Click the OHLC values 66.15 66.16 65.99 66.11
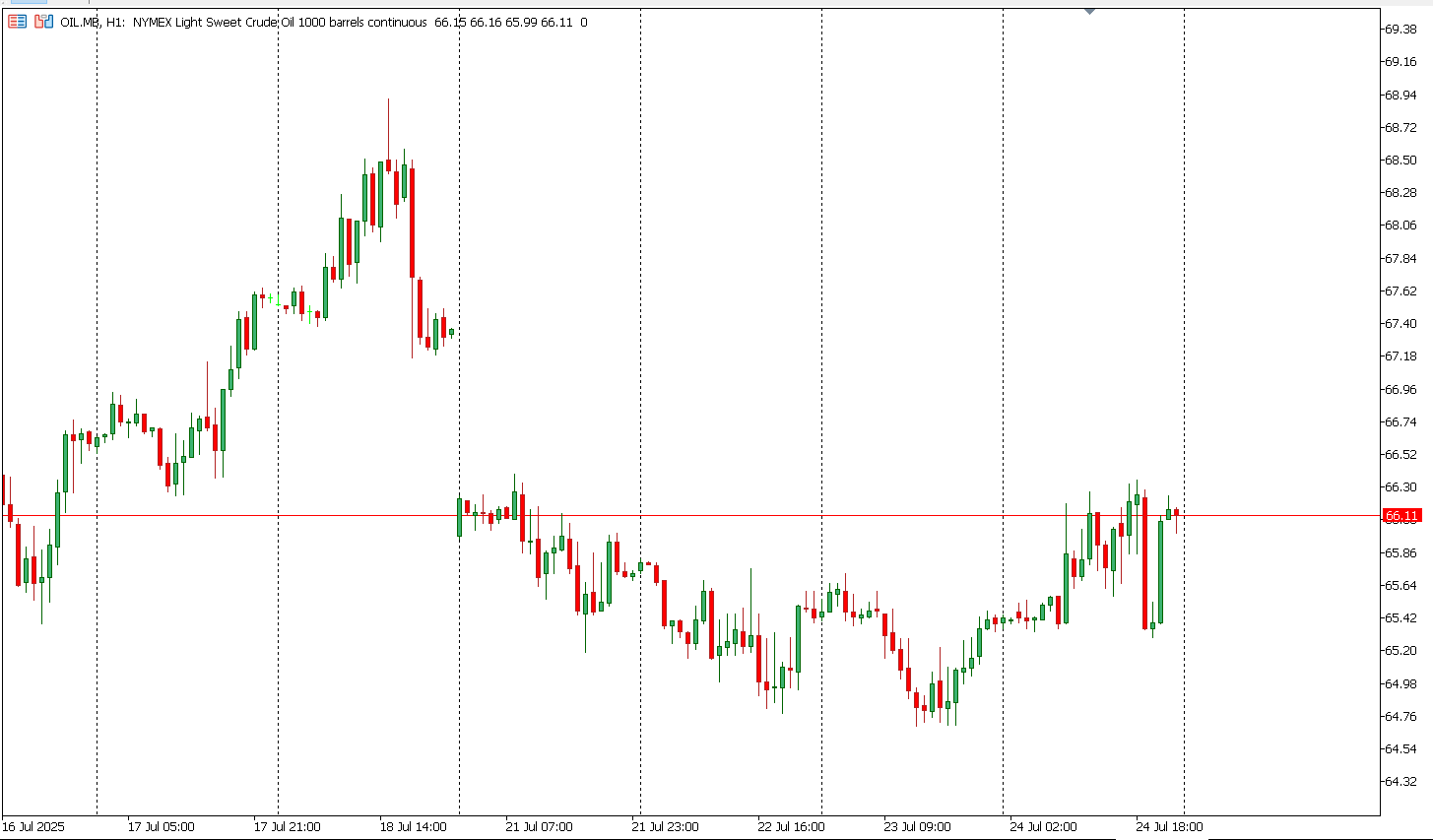 (x=503, y=22)
